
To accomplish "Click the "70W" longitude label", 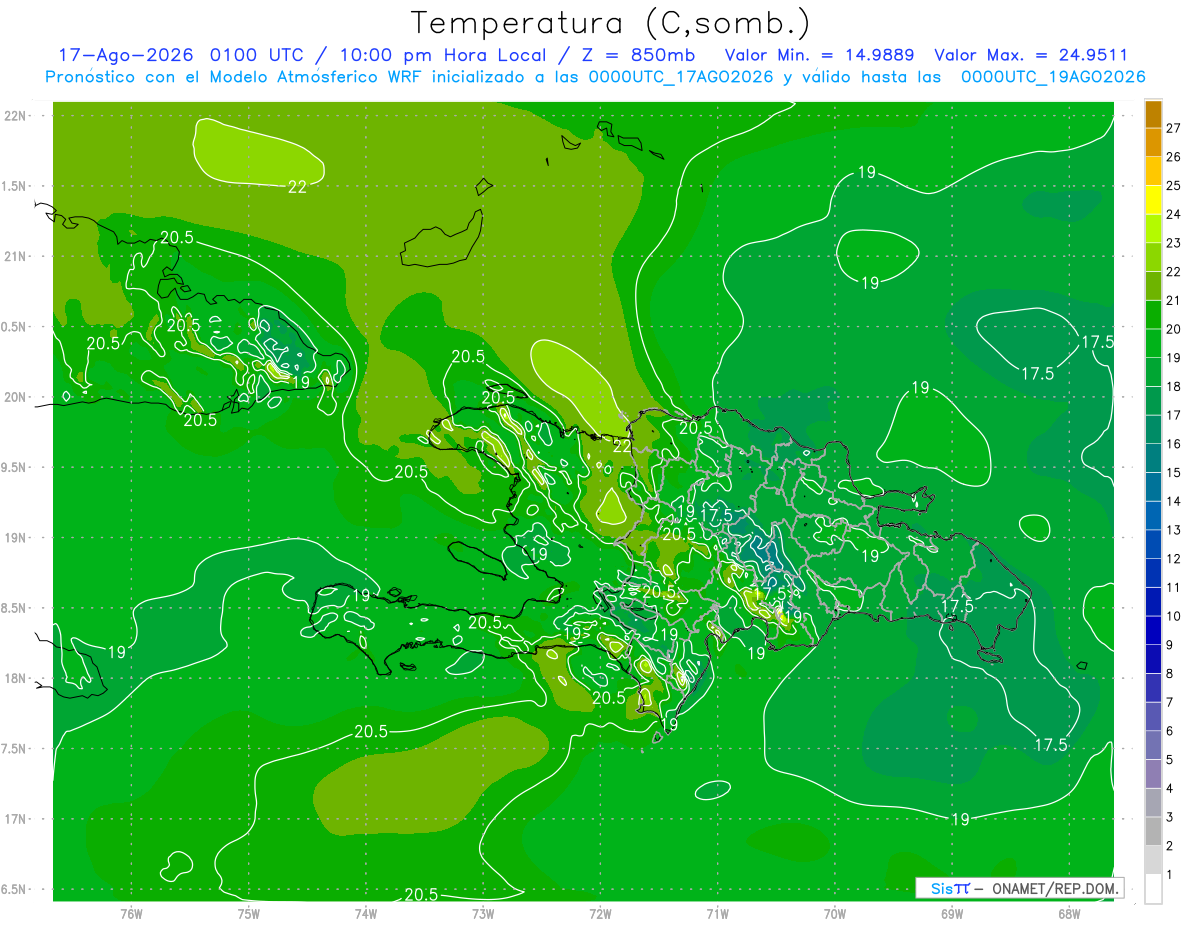I will point(835,913).
